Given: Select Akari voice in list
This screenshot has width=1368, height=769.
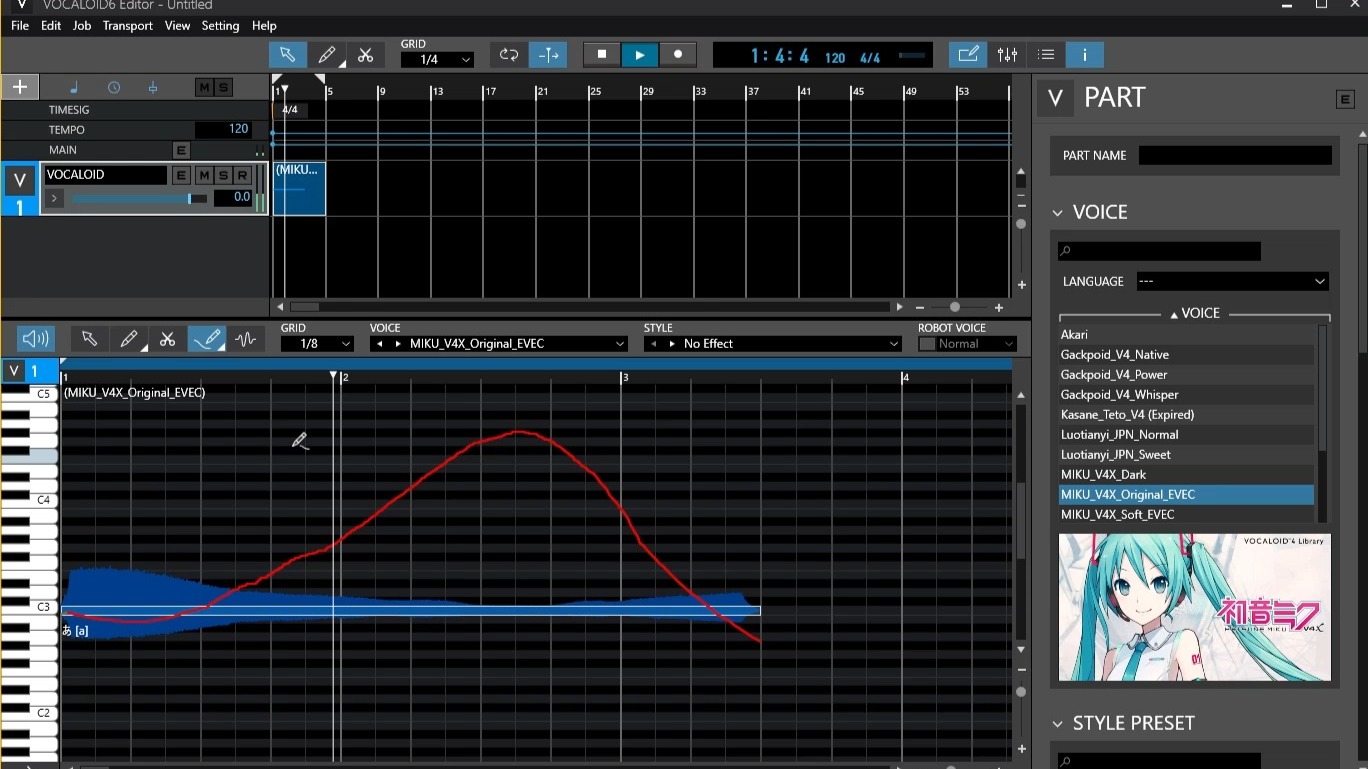Looking at the screenshot, I should pyautogui.click(x=1186, y=335).
